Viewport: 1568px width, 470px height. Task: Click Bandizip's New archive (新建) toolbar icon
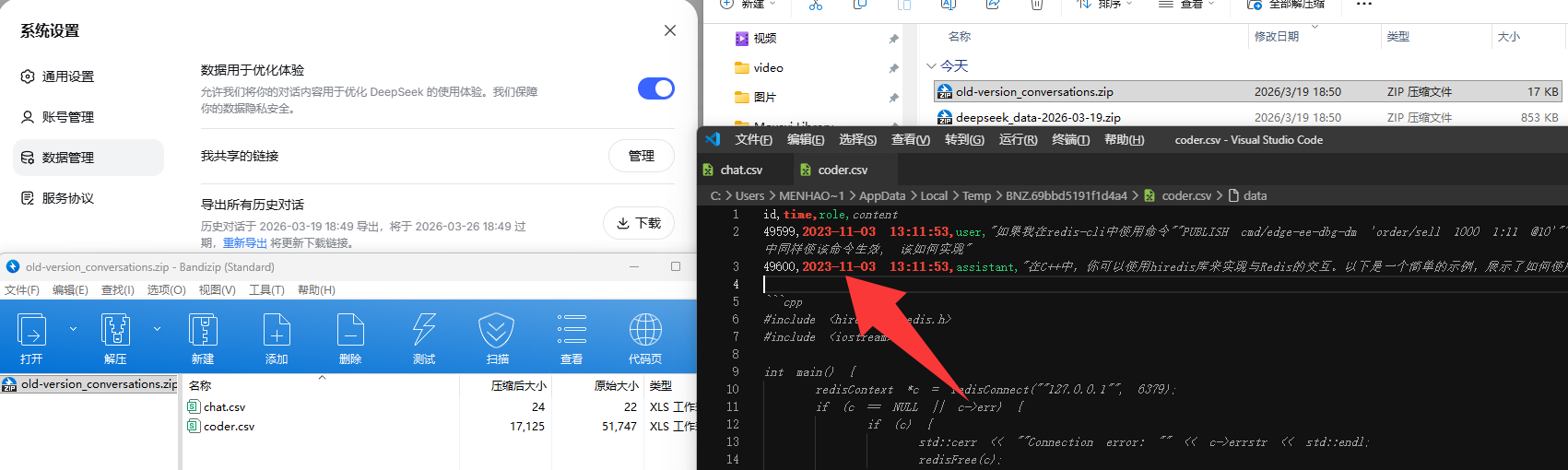[x=203, y=330]
